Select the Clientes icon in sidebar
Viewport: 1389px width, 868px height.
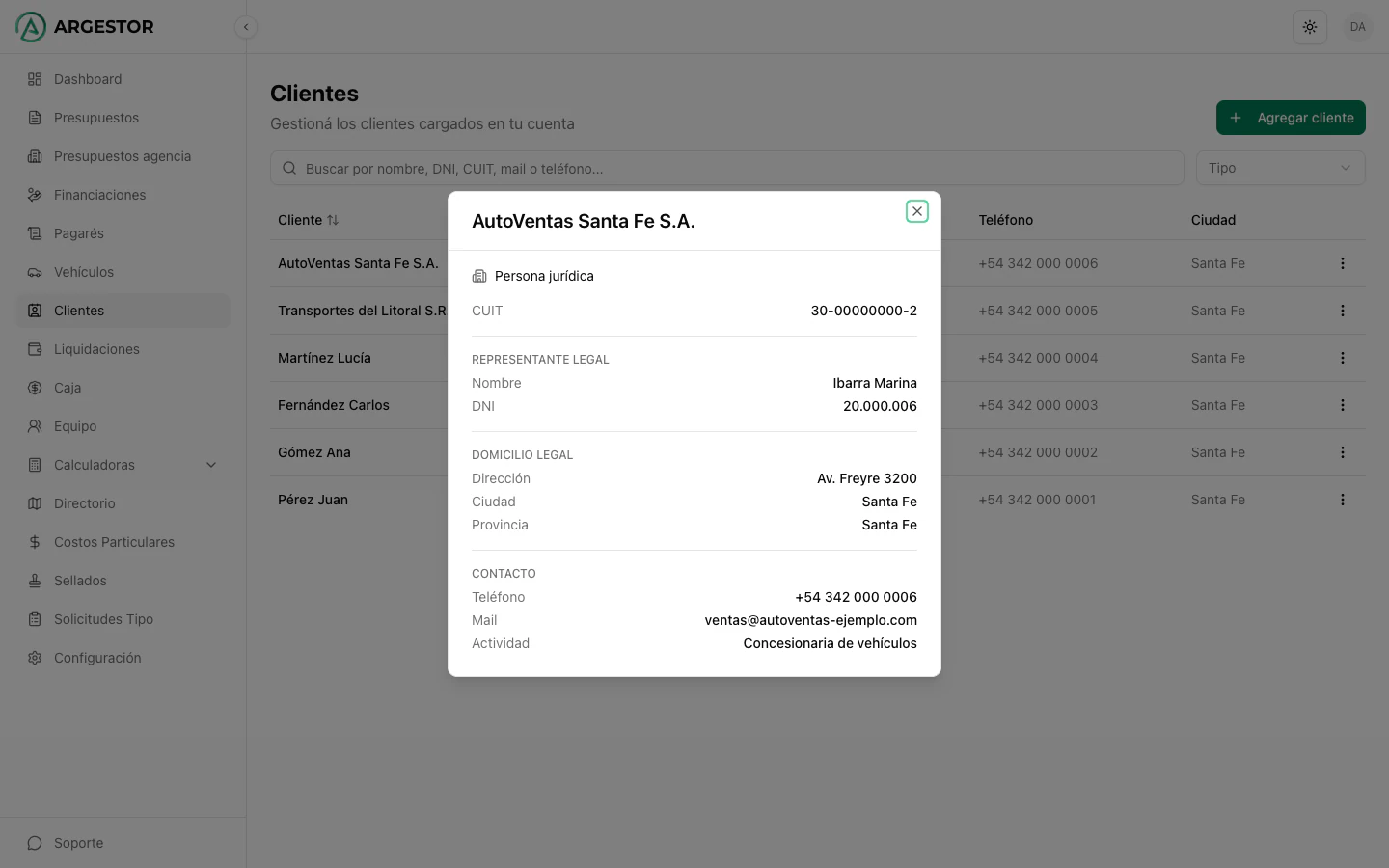point(35,311)
